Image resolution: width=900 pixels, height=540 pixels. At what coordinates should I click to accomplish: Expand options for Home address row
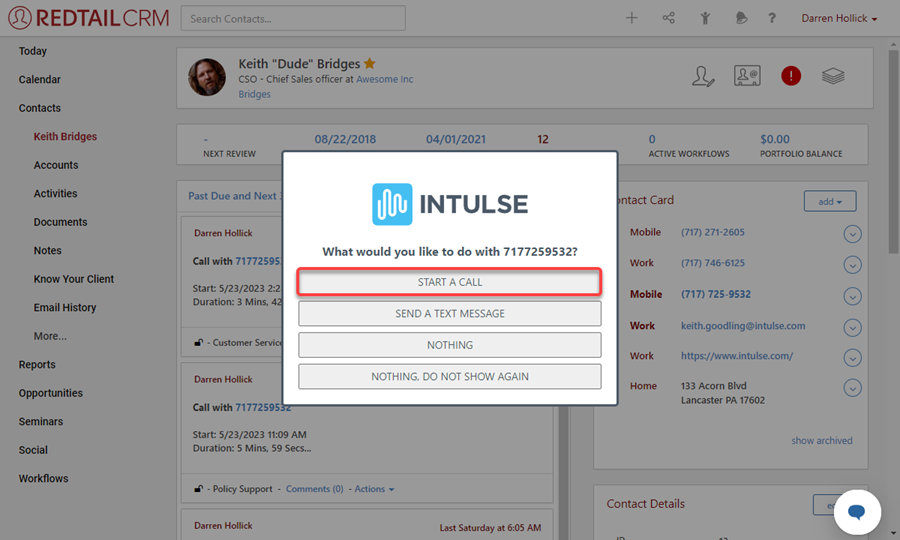[852, 388]
